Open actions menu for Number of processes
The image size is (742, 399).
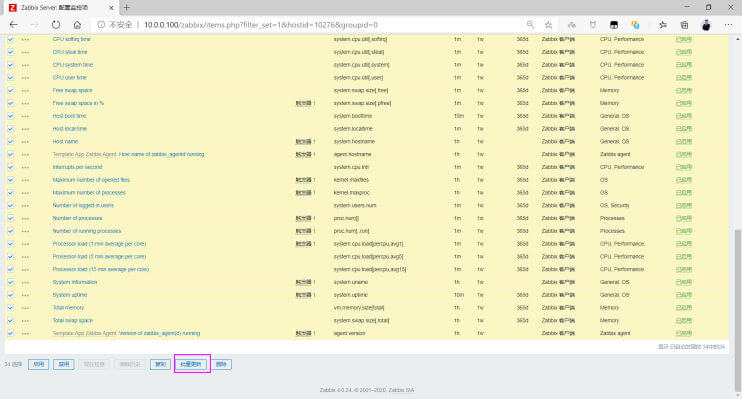pos(25,218)
